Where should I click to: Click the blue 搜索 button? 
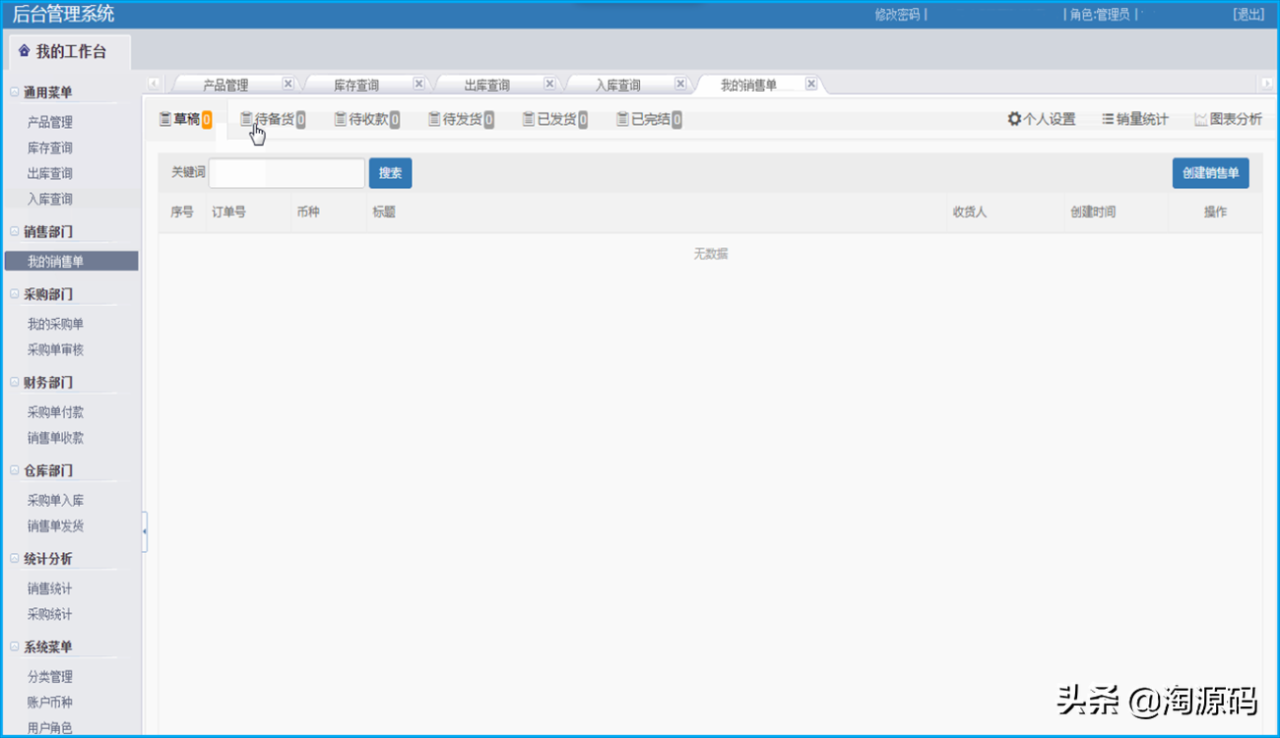pos(390,173)
